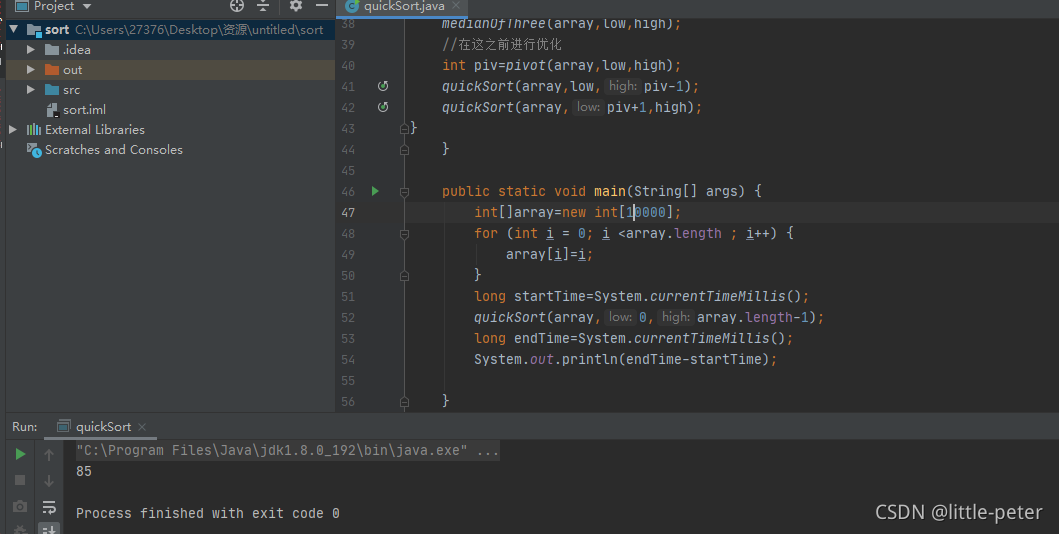Toggle soft-wrap in Run console
1059x534 pixels.
49,507
